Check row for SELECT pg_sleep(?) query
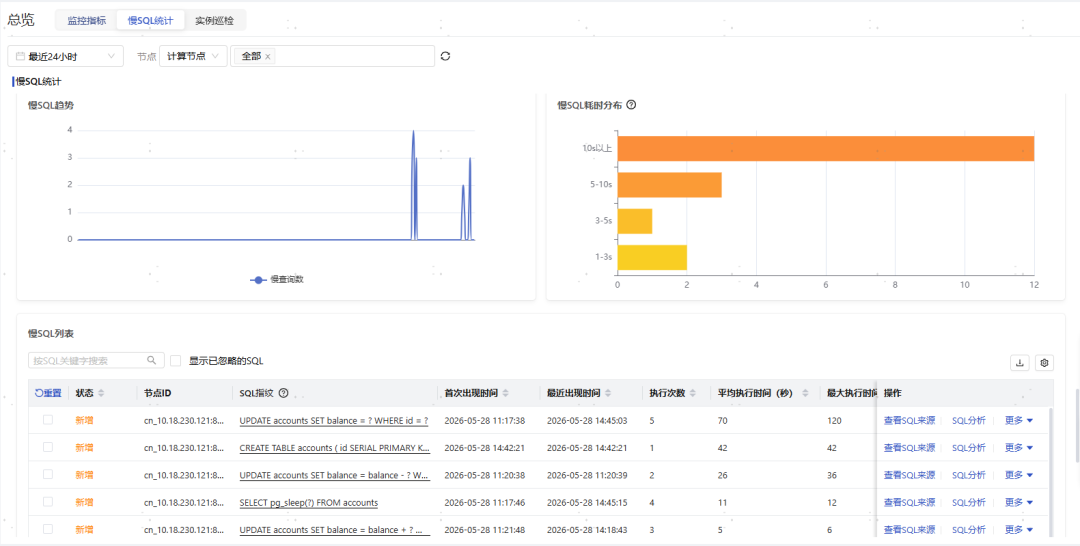The image size is (1080, 546). tap(48, 502)
